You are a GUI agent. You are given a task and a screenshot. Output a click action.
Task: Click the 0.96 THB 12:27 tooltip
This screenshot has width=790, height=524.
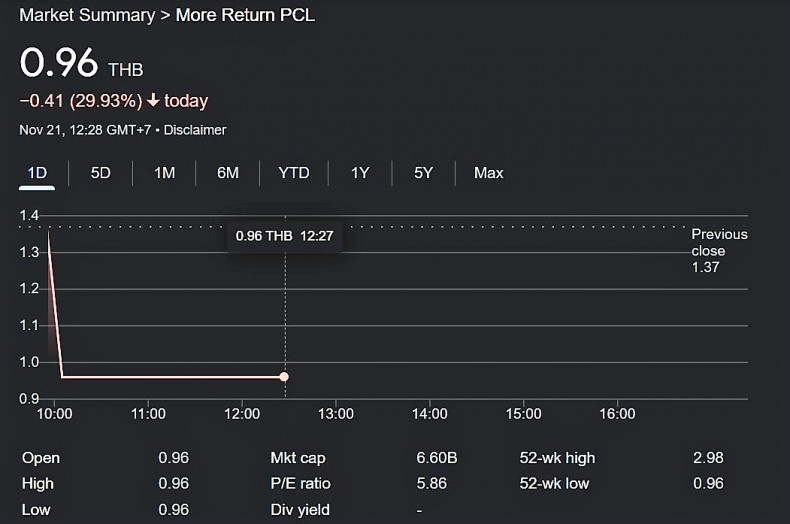click(x=284, y=236)
